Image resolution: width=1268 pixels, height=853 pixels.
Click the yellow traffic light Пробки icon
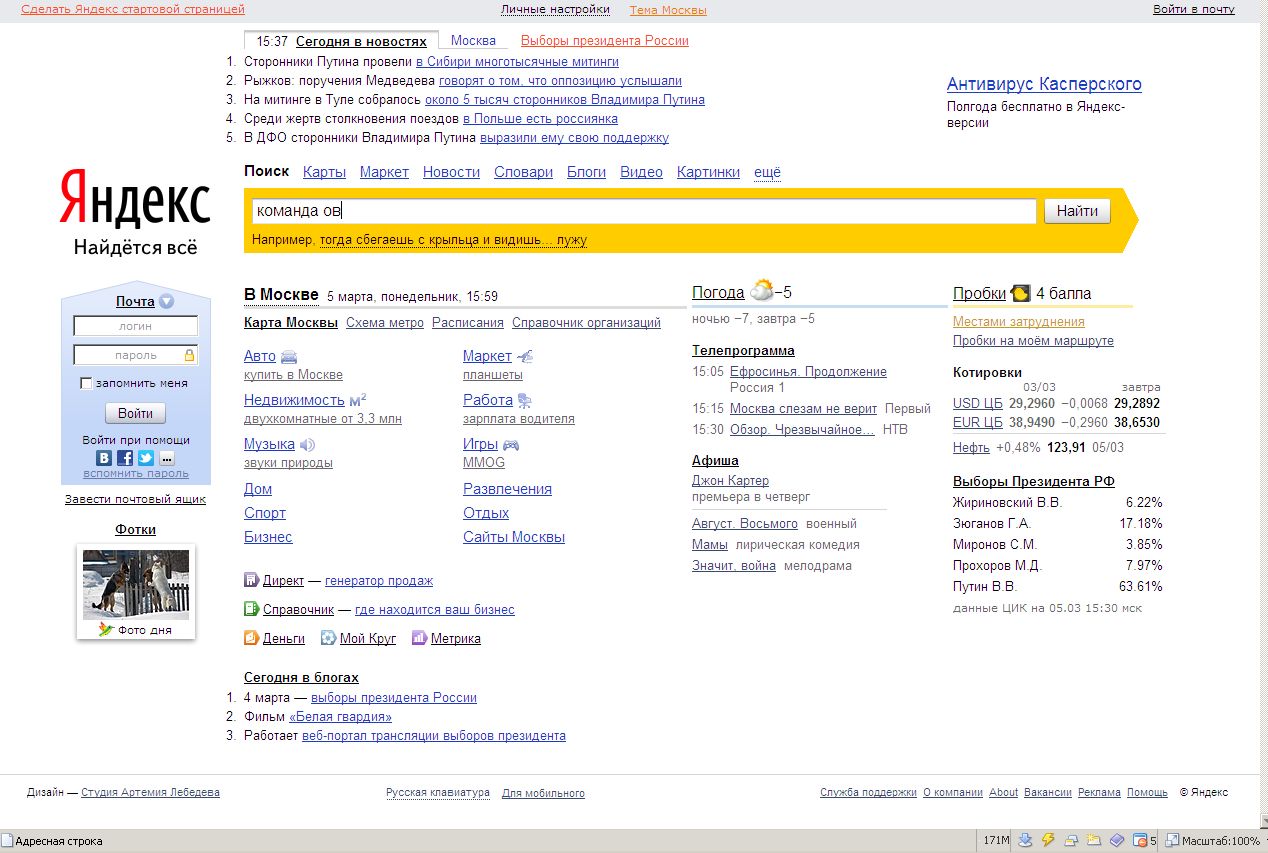coord(1020,293)
